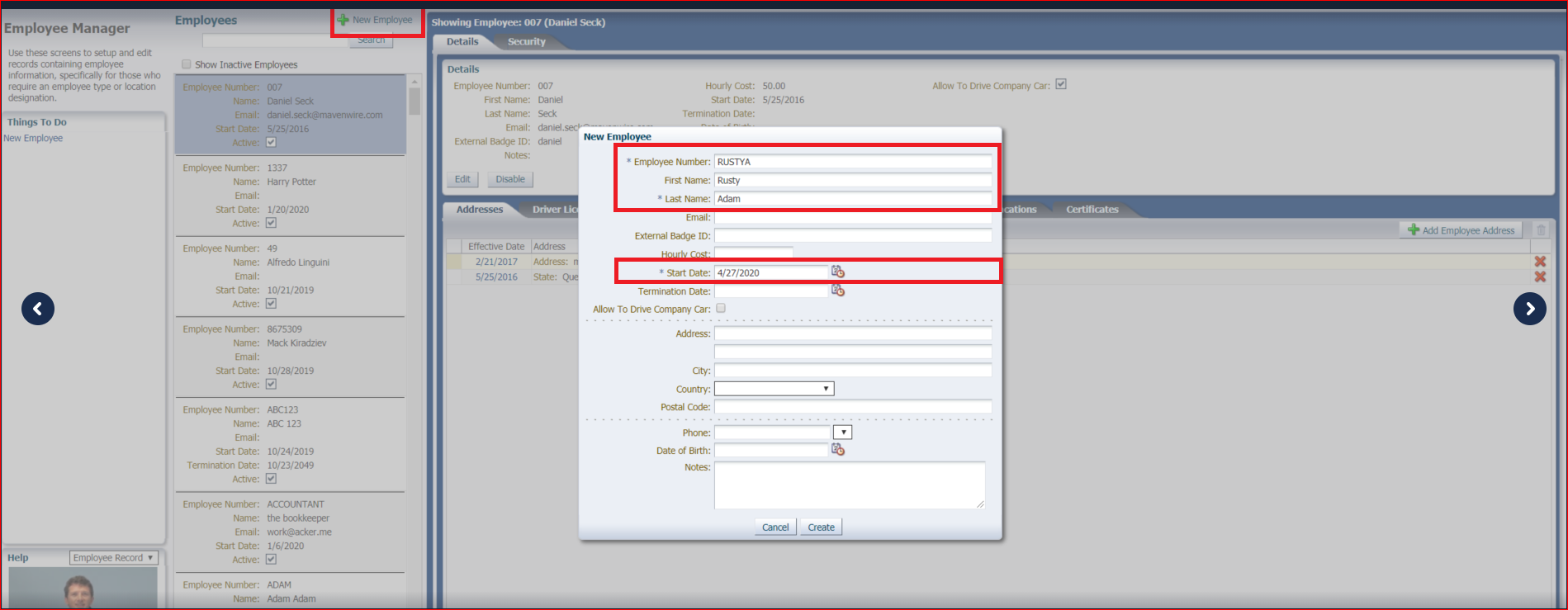The image size is (1568, 610).
Task: Click the employee search input field
Action: (276, 40)
